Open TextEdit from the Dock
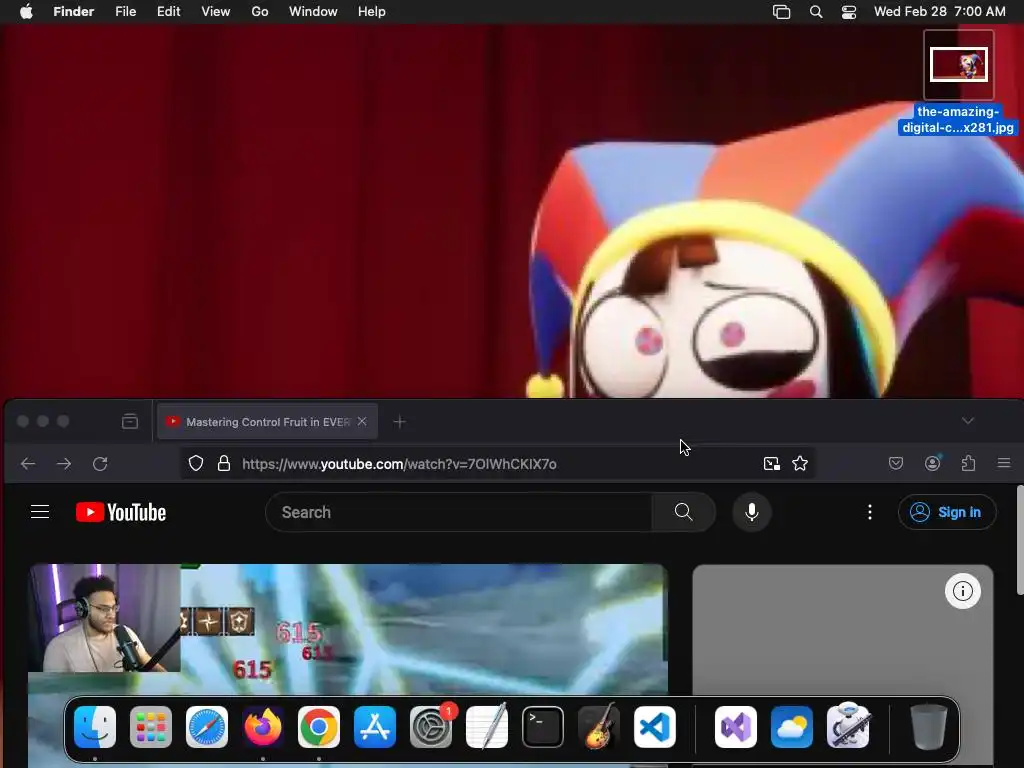1024x768 pixels. tap(487, 727)
